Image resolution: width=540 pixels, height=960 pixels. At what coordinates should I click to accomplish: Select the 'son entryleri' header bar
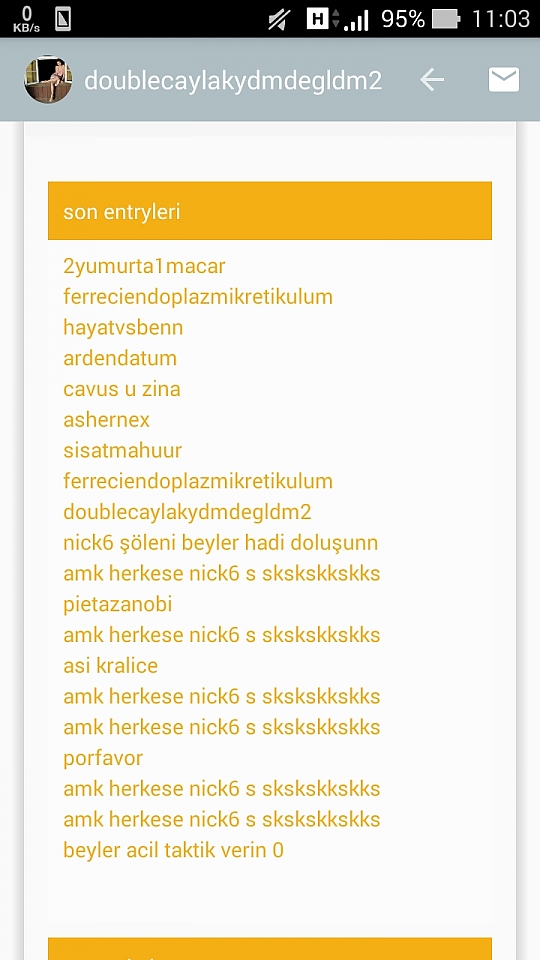tap(270, 211)
